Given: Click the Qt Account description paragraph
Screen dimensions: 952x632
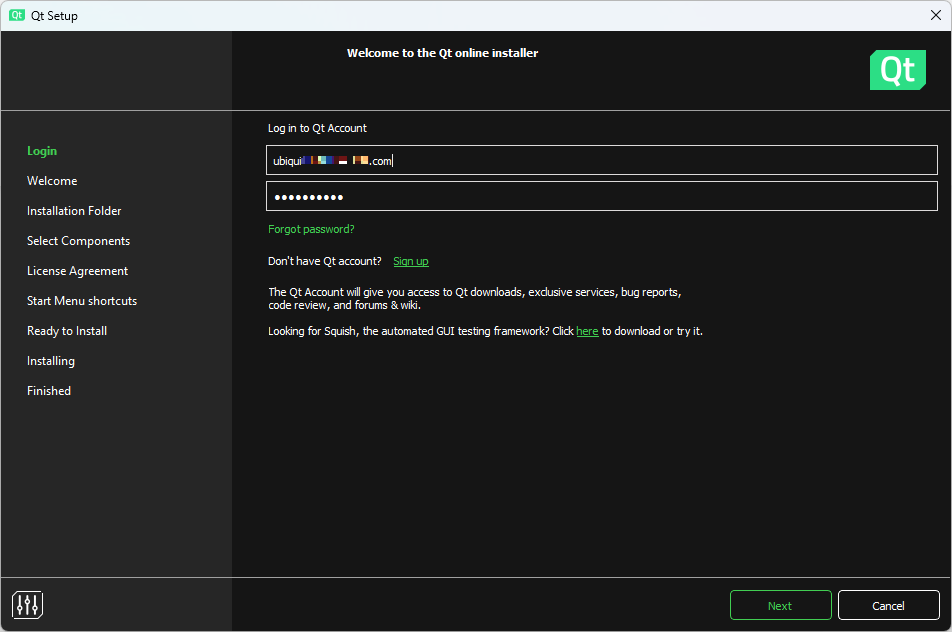Looking at the screenshot, I should coord(475,298).
